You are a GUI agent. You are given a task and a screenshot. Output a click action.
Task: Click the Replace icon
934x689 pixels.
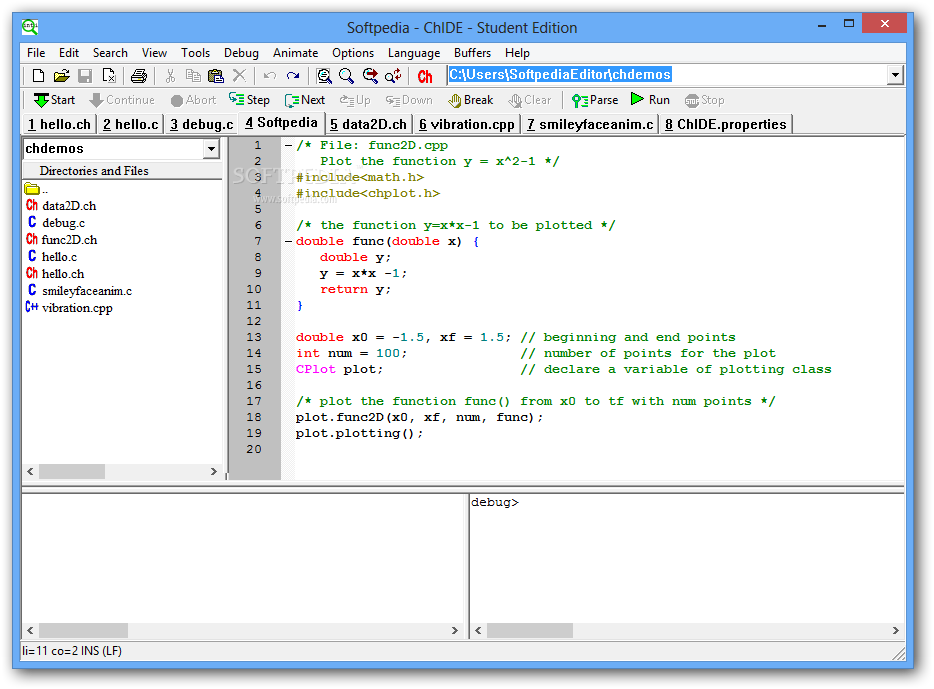393,76
